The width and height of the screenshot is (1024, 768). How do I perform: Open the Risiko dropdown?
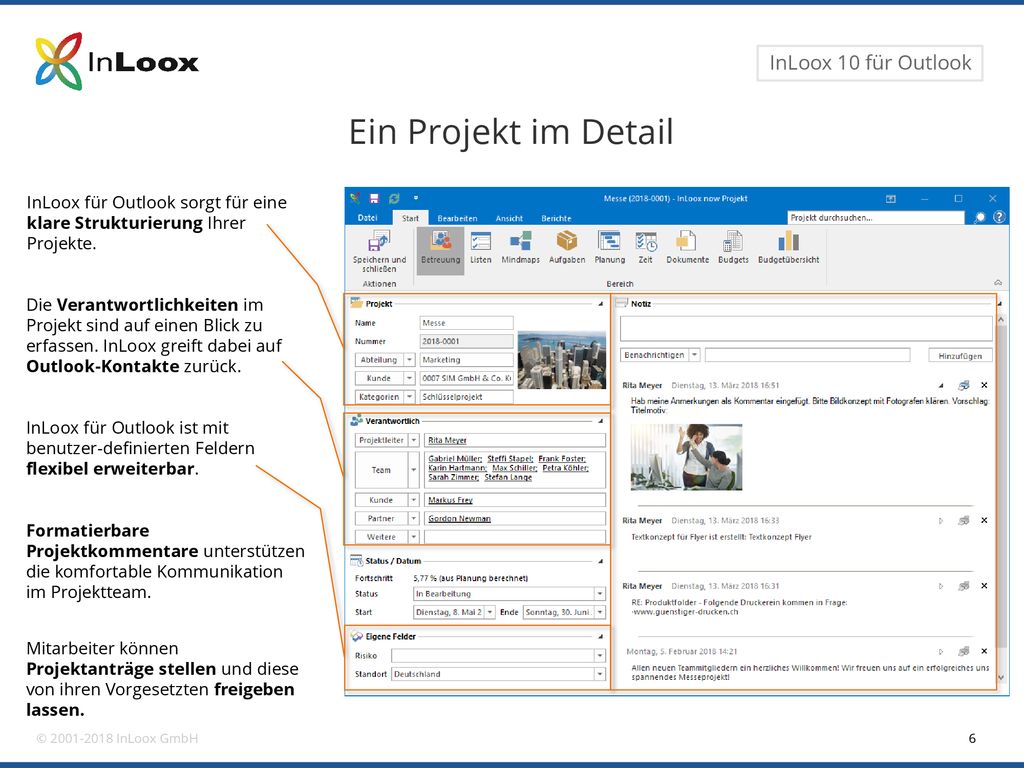(600, 656)
